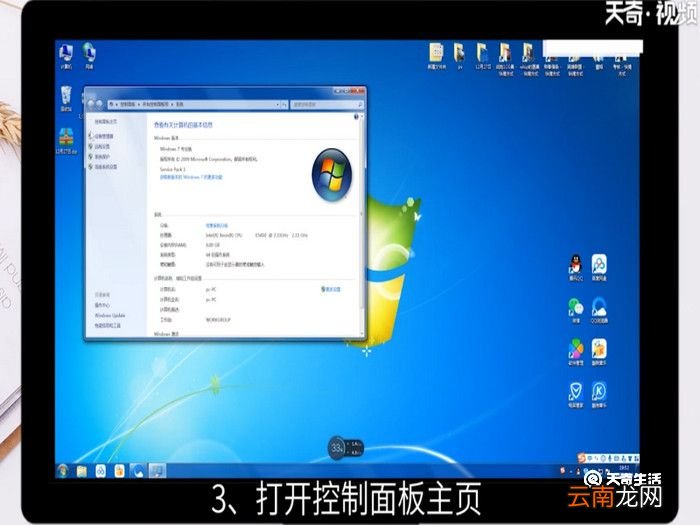Click the 更改设置 link with shield
The width and height of the screenshot is (700, 525).
coord(331,289)
